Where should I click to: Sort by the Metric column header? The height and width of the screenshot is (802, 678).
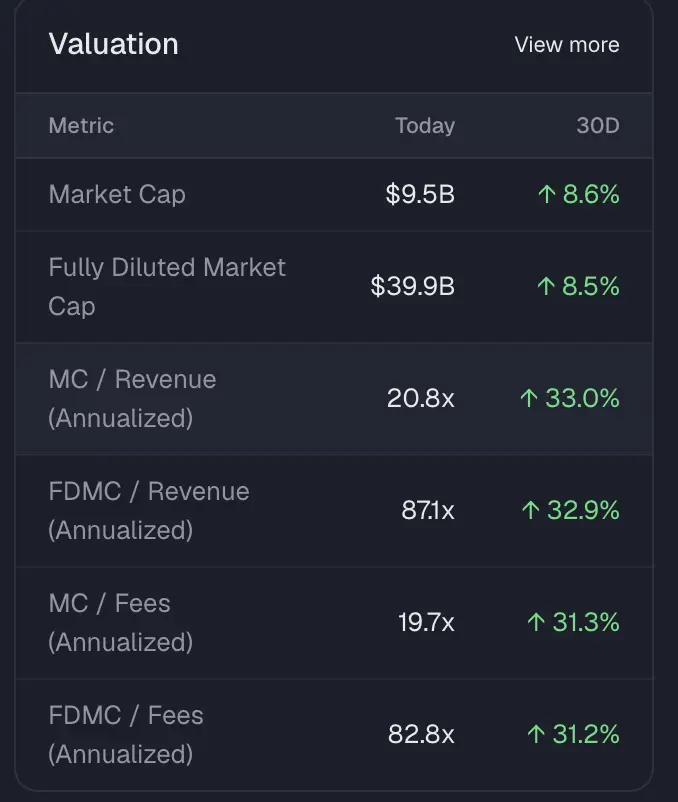pyautogui.click(x=81, y=126)
